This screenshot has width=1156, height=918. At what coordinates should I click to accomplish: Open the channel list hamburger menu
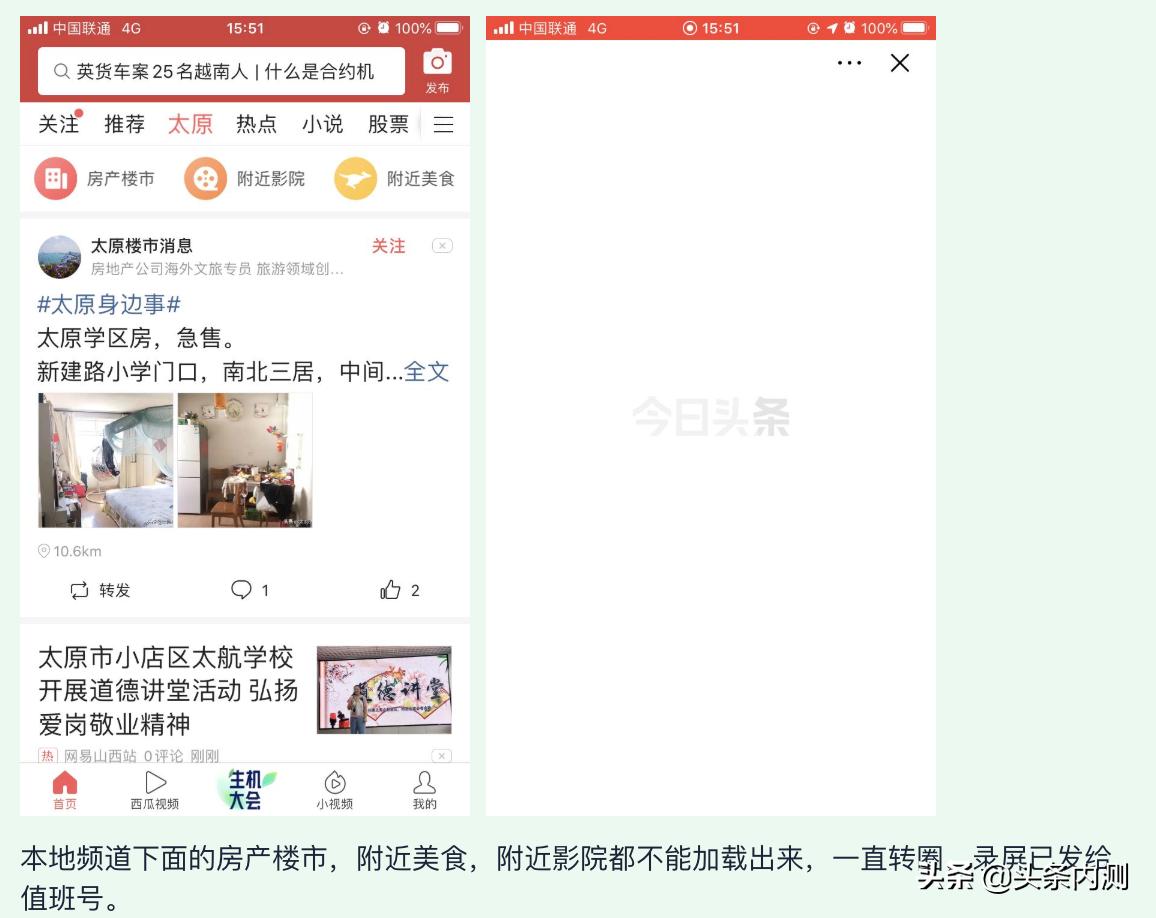pyautogui.click(x=443, y=124)
